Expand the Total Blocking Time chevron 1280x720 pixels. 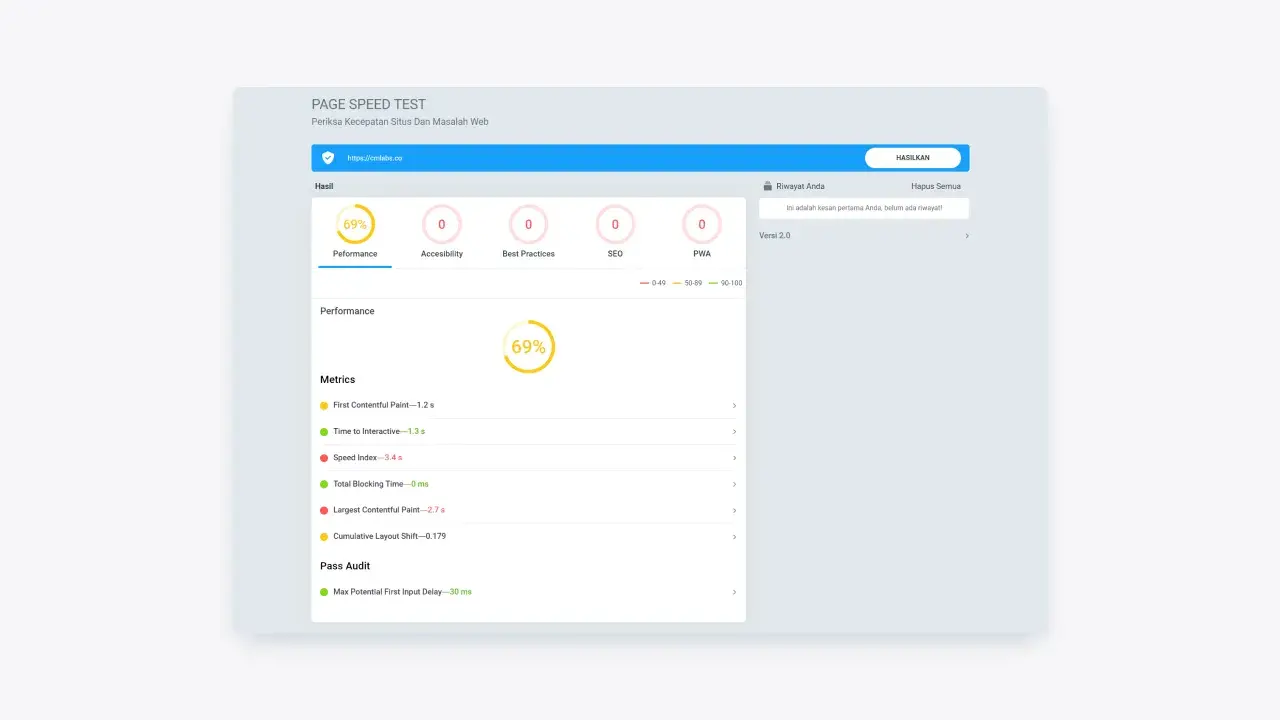point(734,484)
